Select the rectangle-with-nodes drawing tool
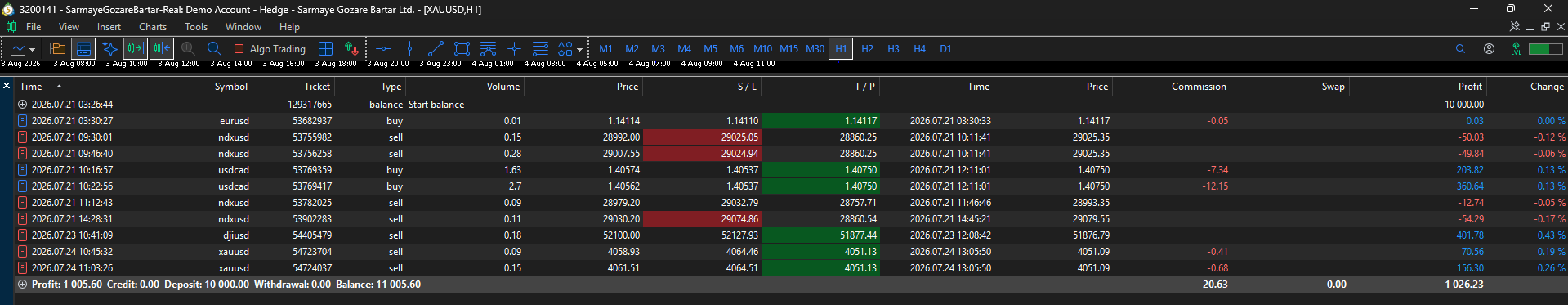 click(x=462, y=49)
